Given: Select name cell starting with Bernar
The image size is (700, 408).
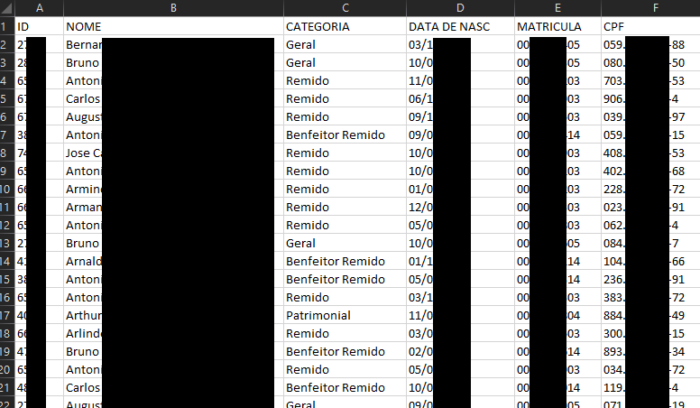Looking at the screenshot, I should pos(83,45).
